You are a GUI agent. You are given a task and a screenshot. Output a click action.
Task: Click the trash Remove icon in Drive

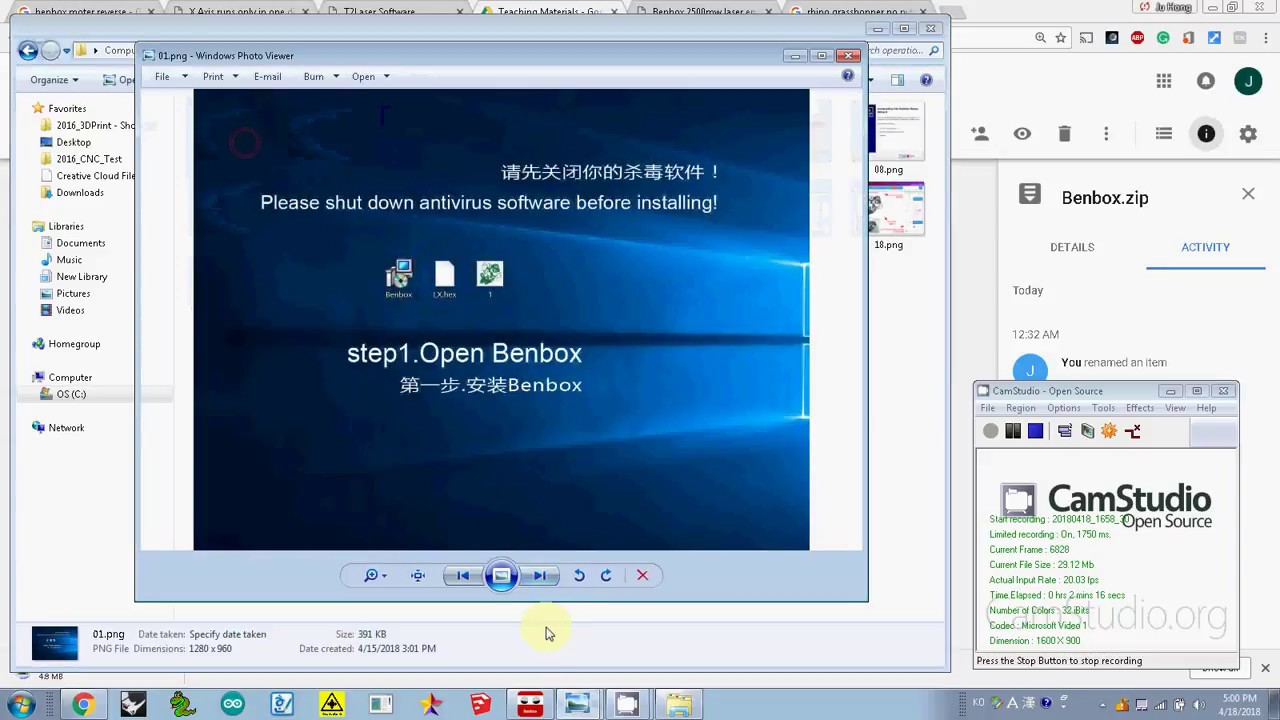click(1064, 133)
